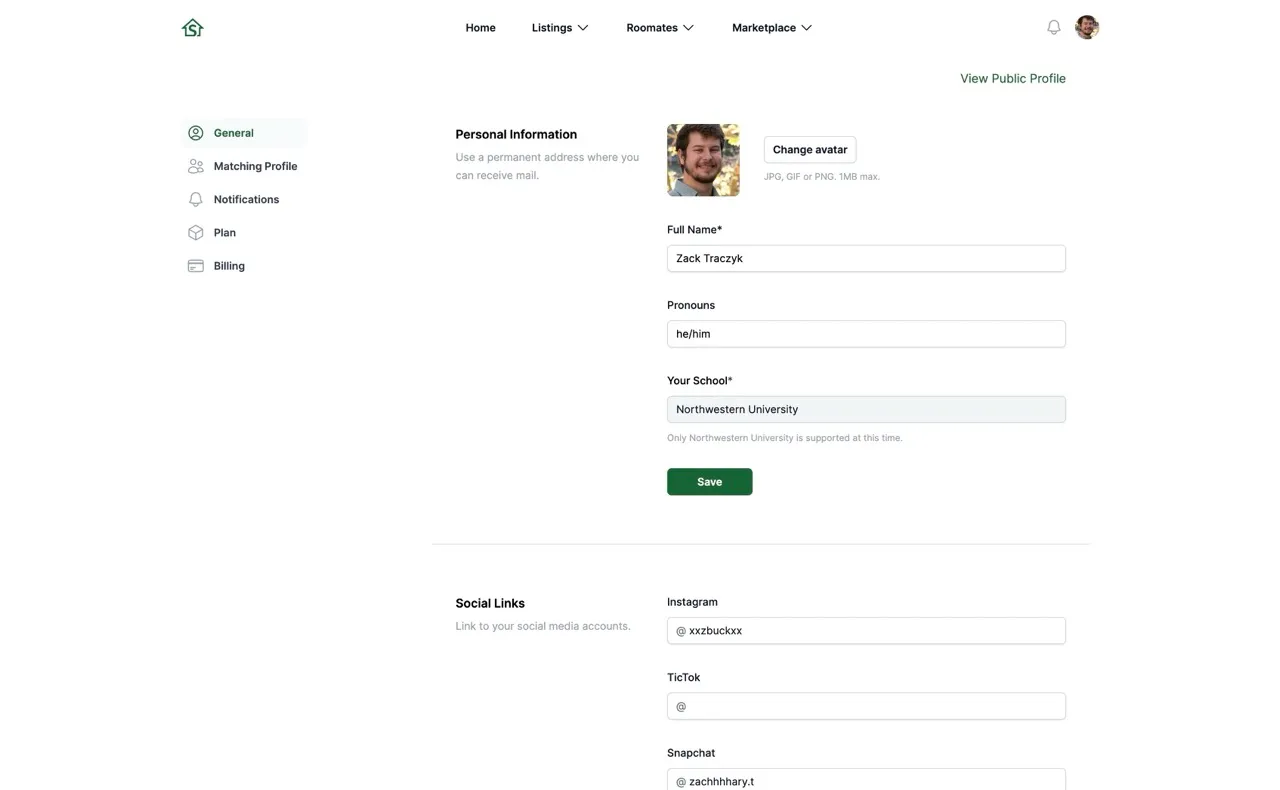Viewport: 1280px width, 790px height.
Task: Click the Matching Profile people icon
Action: (x=196, y=166)
